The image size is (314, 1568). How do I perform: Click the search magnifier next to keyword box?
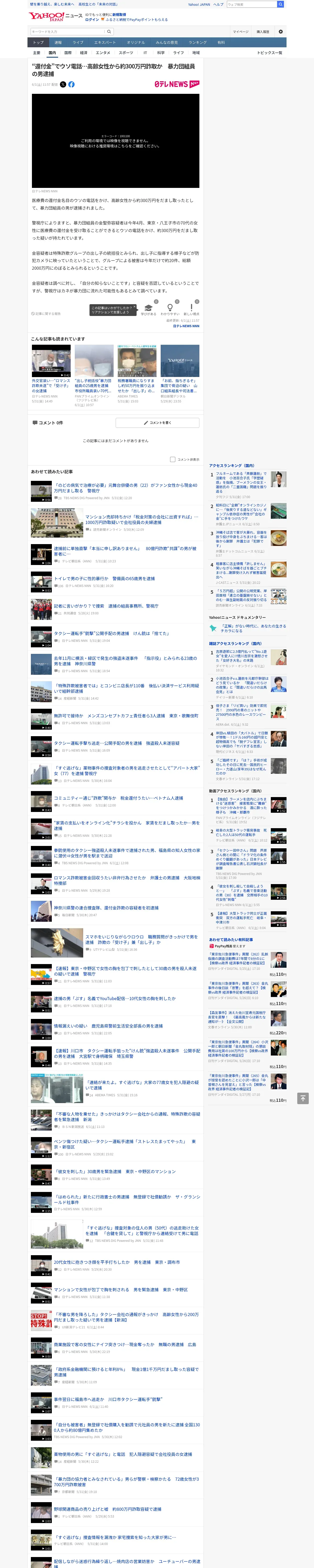pos(109,32)
